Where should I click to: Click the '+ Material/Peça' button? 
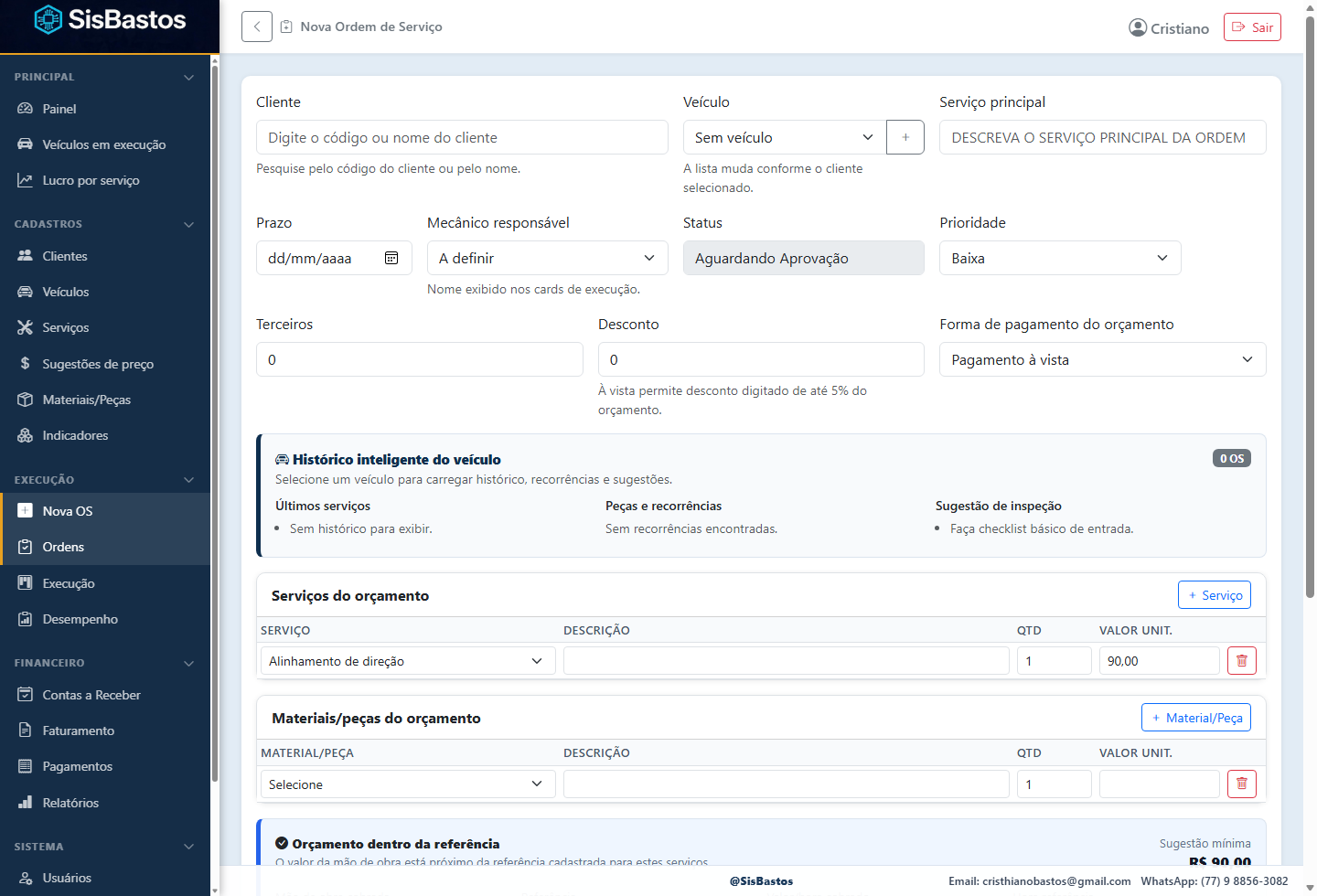tap(1195, 718)
